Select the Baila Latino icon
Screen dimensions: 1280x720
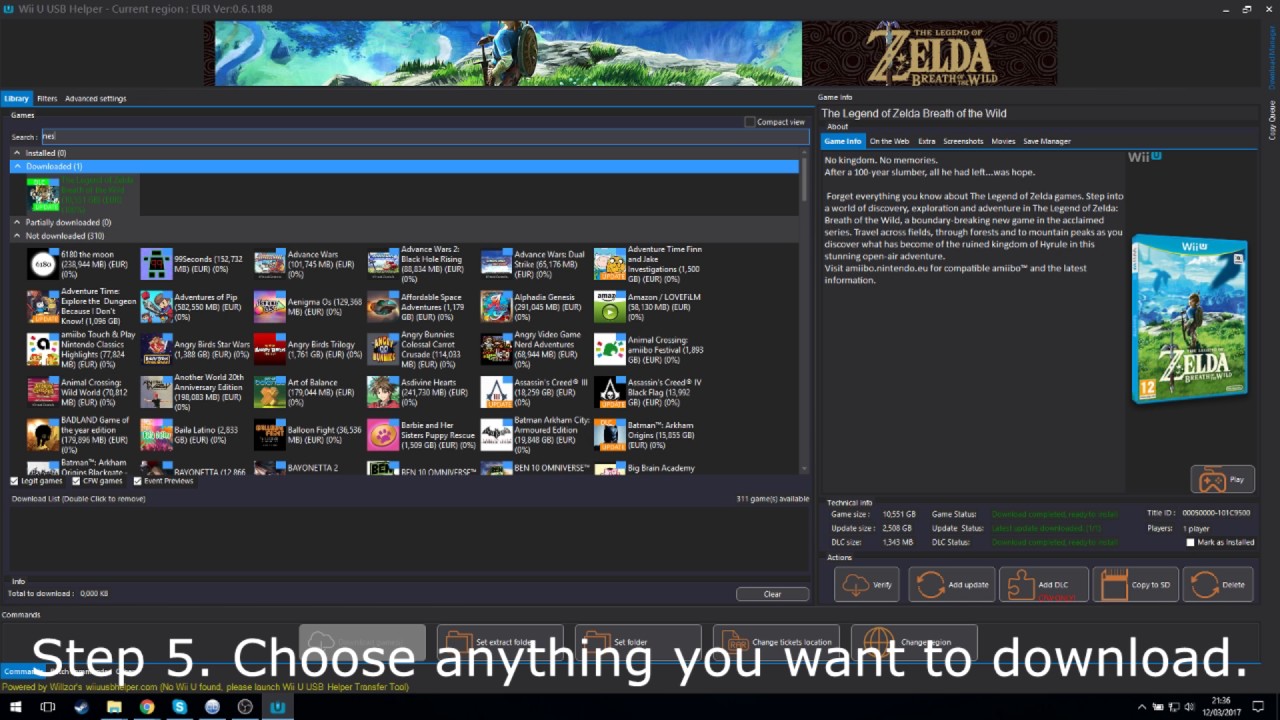[x=156, y=435]
